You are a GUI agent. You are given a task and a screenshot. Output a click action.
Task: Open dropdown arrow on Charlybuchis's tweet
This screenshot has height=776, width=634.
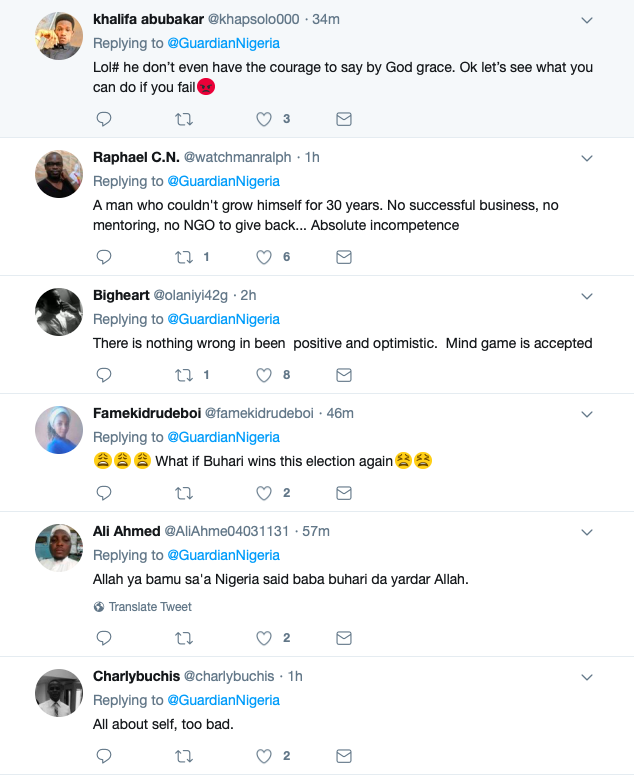587,677
